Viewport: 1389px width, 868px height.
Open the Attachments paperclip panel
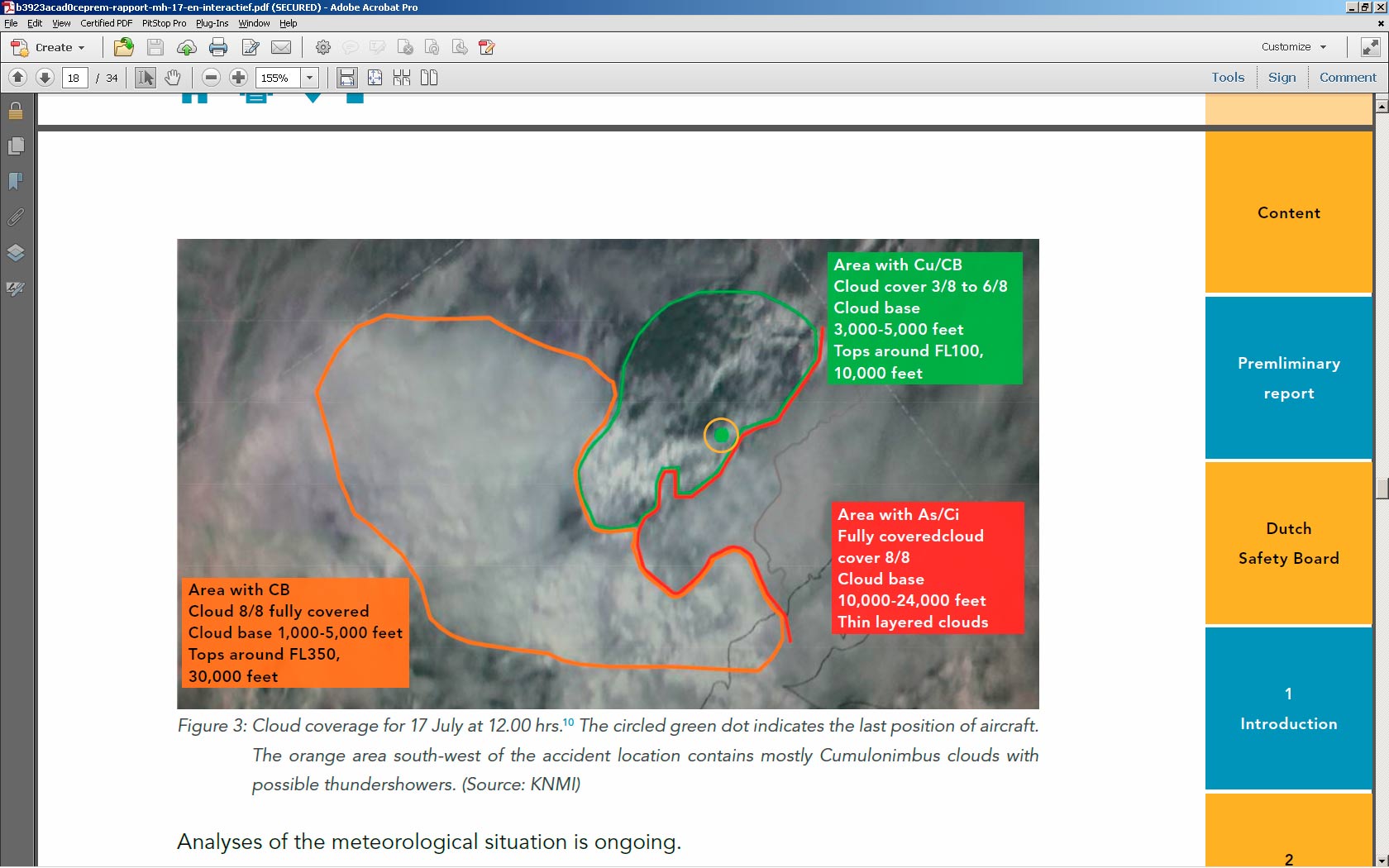coord(16,217)
